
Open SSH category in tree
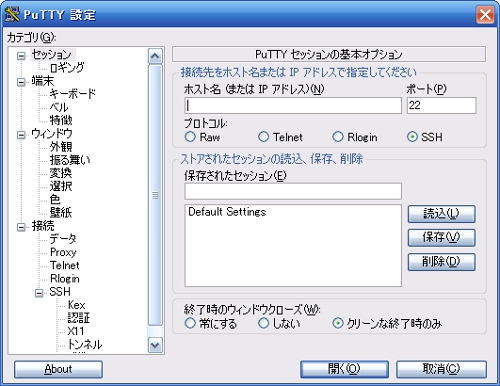pyautogui.click(x=60, y=292)
